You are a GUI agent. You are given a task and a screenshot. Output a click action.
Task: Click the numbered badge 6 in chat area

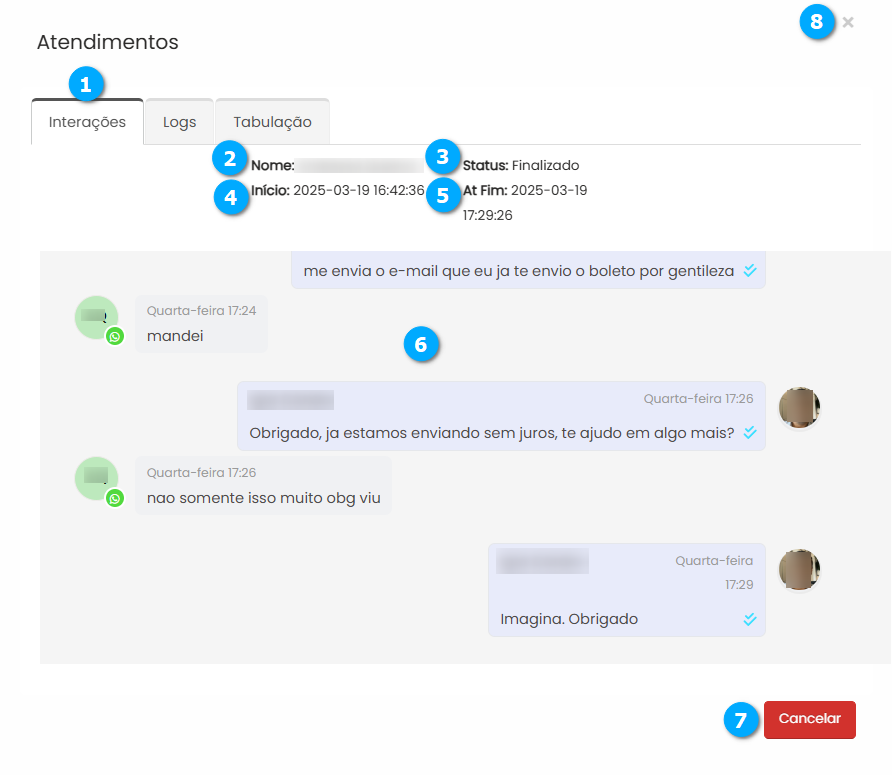click(x=421, y=344)
